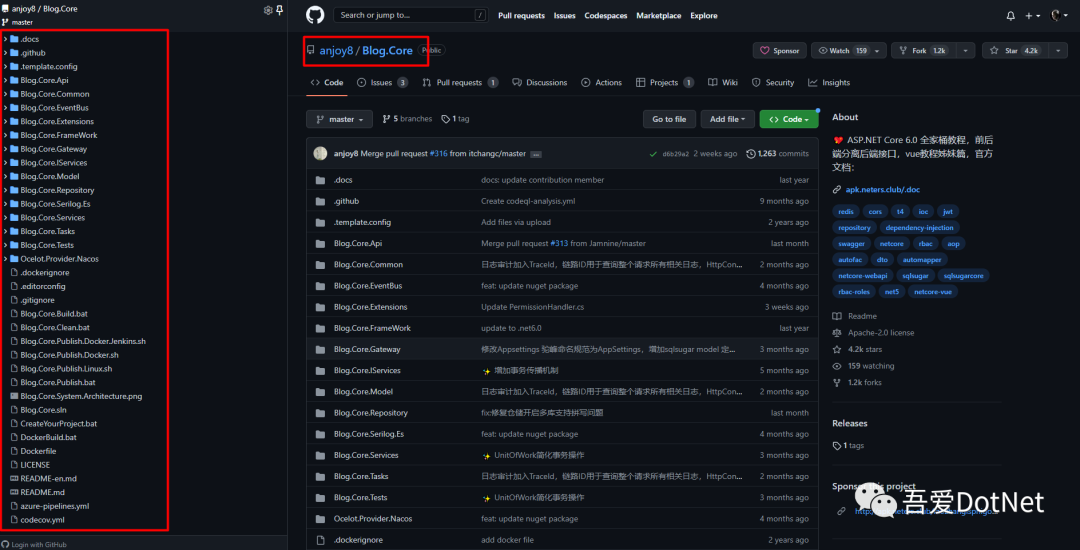Open the master branch selector
This screenshot has height=550, width=1080.
tap(340, 119)
